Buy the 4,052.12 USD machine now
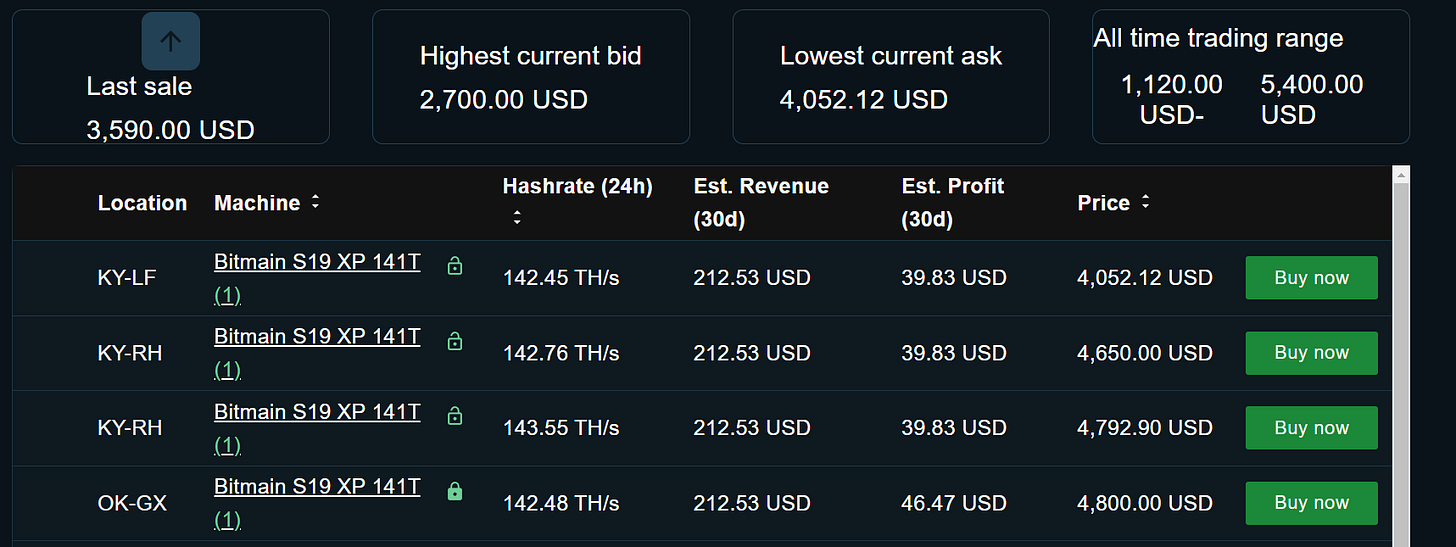 coord(1311,278)
